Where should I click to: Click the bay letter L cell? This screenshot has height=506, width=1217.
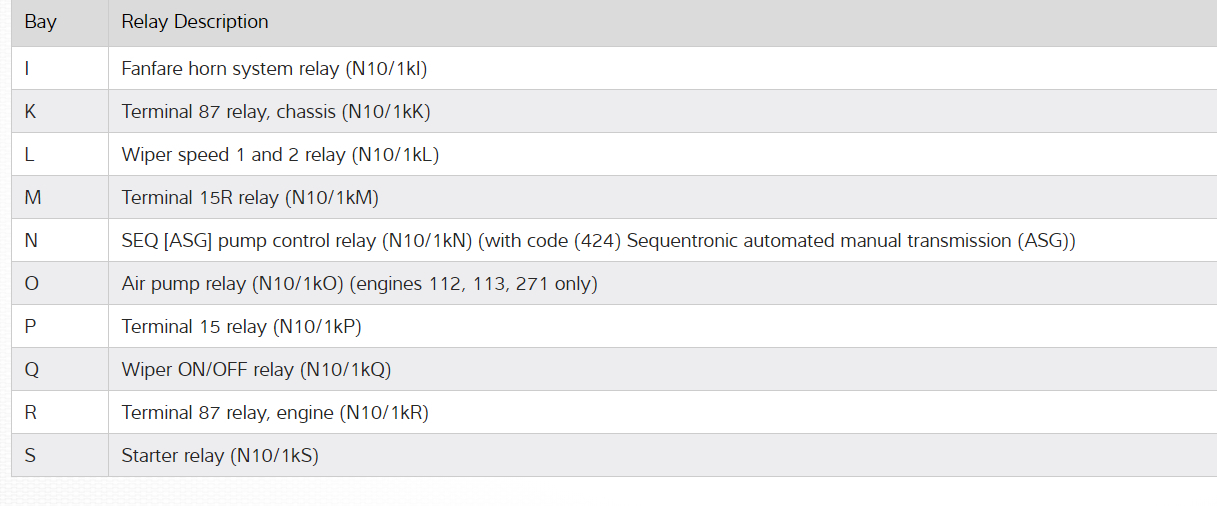[x=30, y=155]
